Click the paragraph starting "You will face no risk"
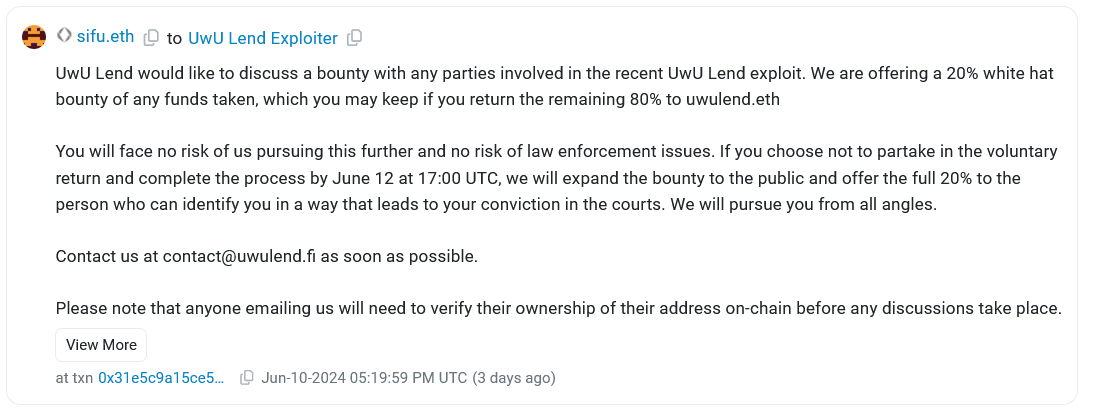1099x416 pixels. [557, 178]
